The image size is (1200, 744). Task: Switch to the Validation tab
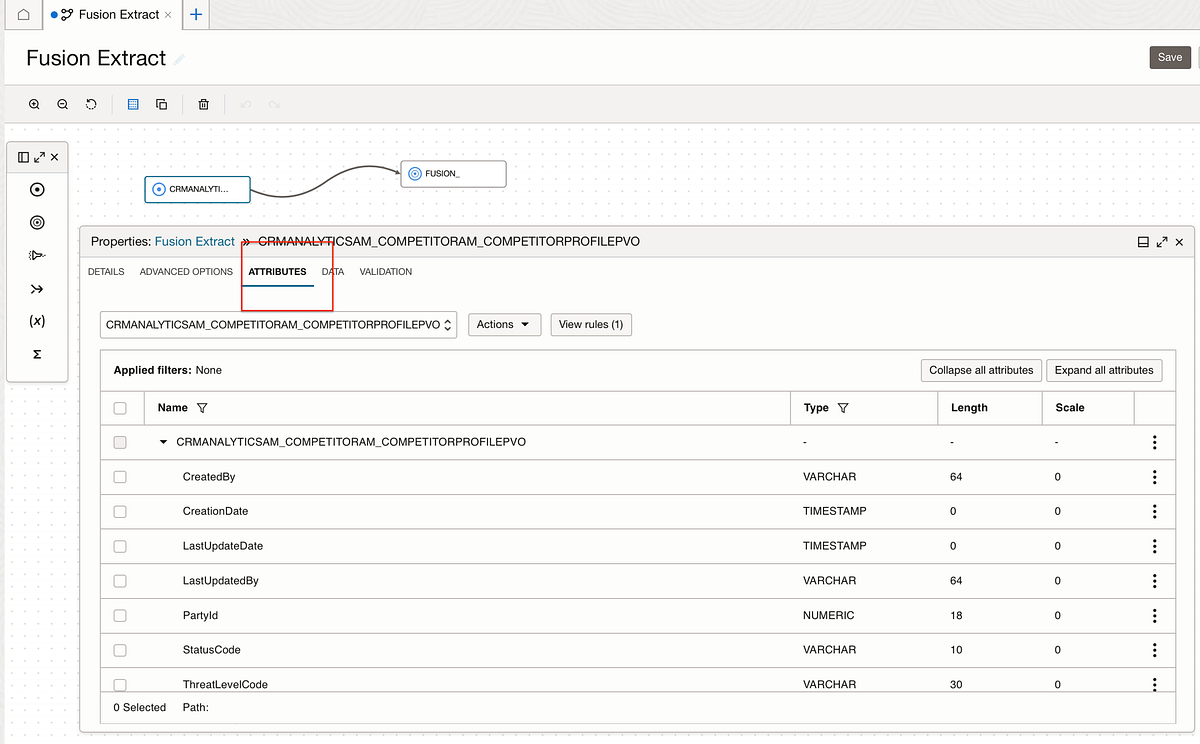(385, 271)
